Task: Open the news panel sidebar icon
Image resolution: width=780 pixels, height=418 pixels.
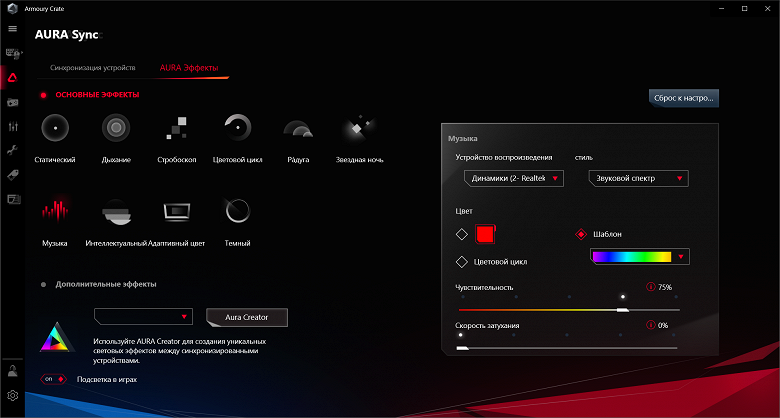Action: 13,199
